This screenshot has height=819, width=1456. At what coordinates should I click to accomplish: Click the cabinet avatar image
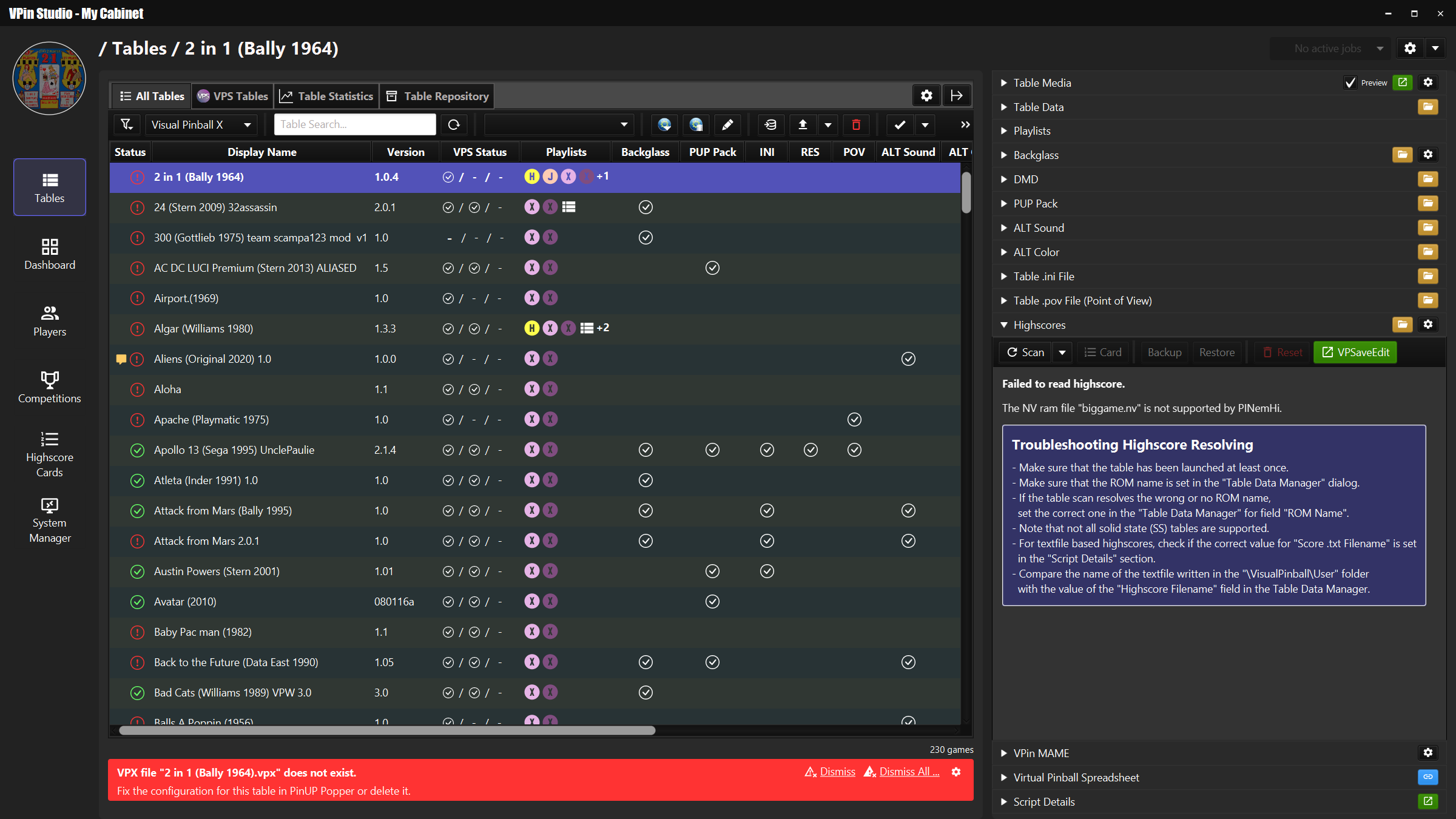click(x=49, y=78)
